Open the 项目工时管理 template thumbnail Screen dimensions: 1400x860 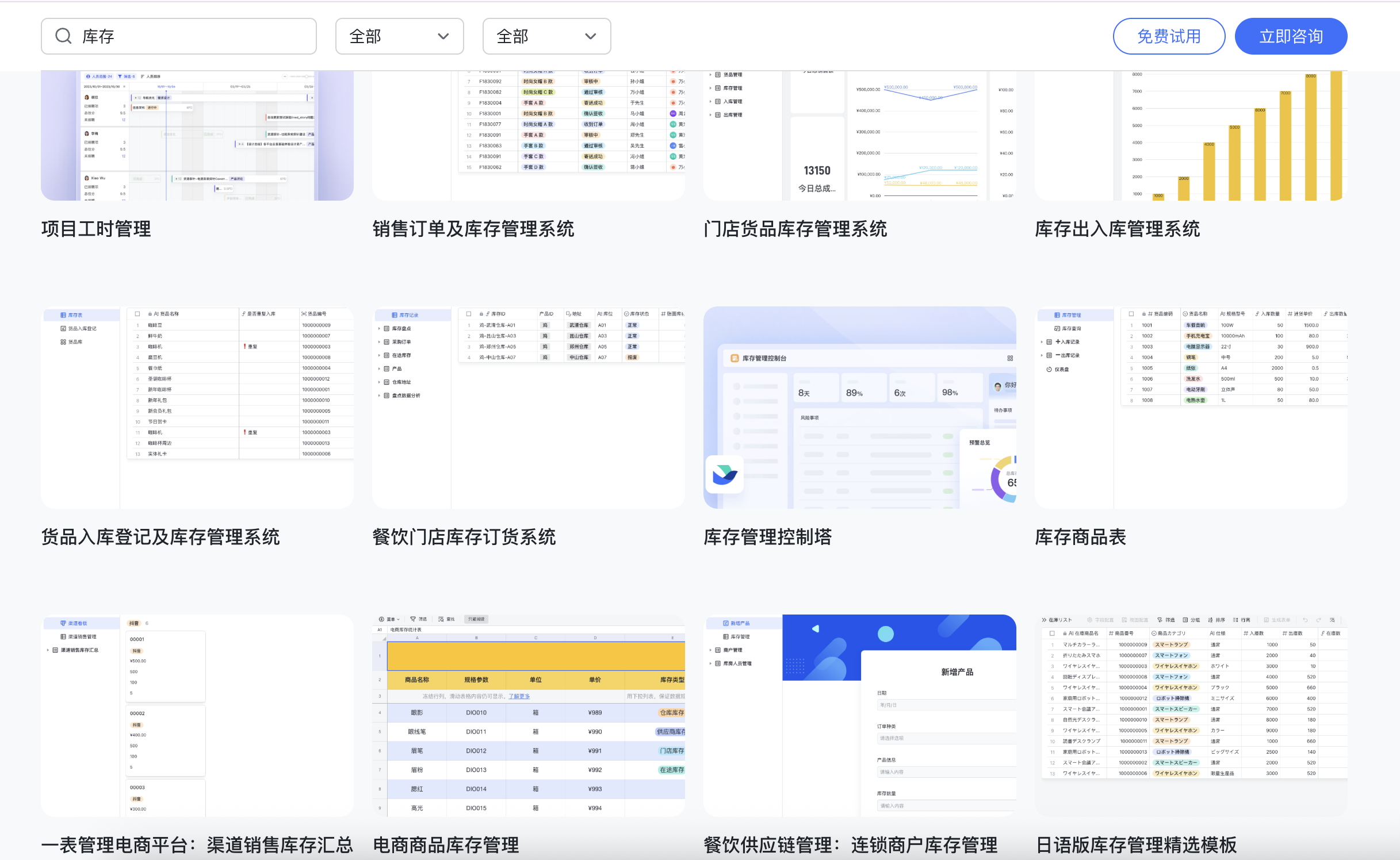[x=197, y=136]
